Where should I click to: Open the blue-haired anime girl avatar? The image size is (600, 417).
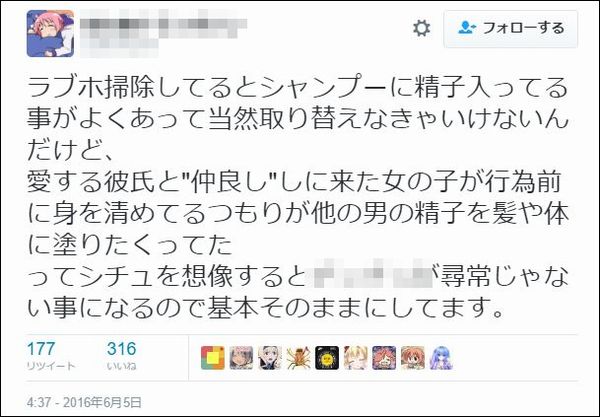point(441,358)
